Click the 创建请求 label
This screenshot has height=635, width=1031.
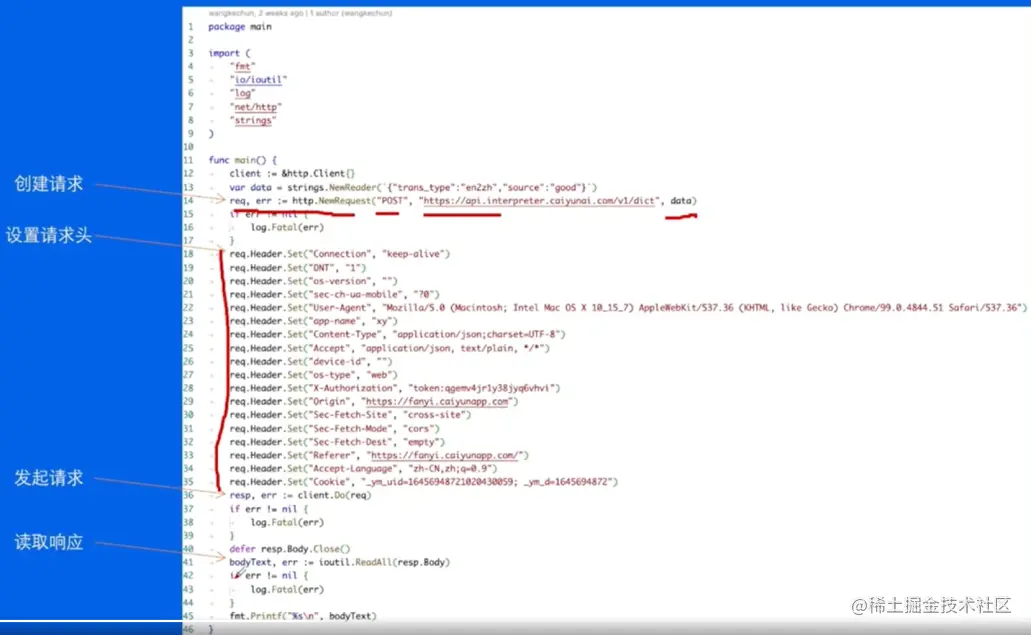coord(49,183)
